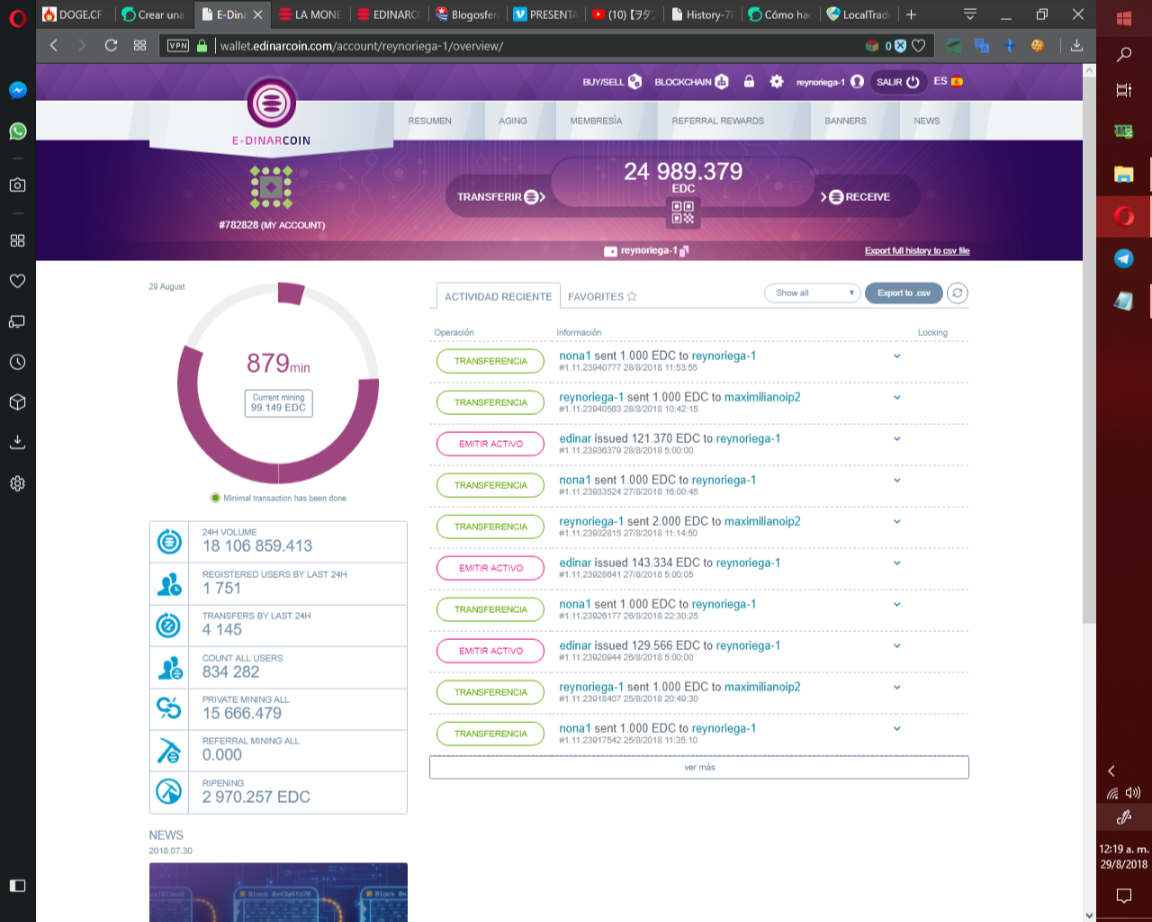Image resolution: width=1152 pixels, height=922 pixels.
Task: Select ACTIVIDAD RECIENTE tab
Action: click(x=498, y=296)
